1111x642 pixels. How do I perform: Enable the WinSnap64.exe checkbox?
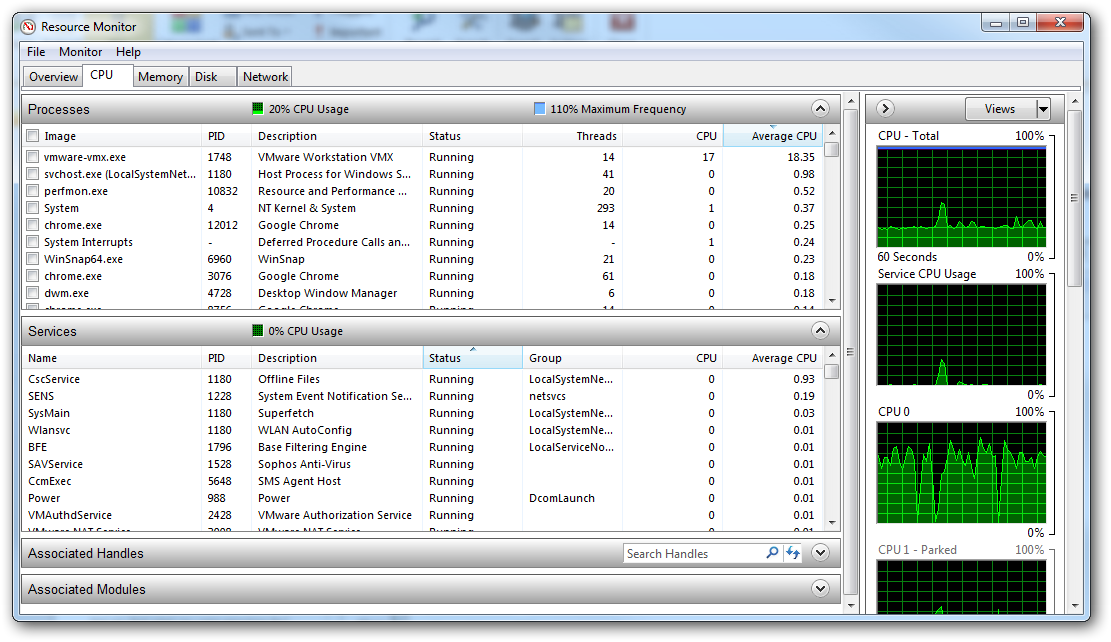click(33, 259)
